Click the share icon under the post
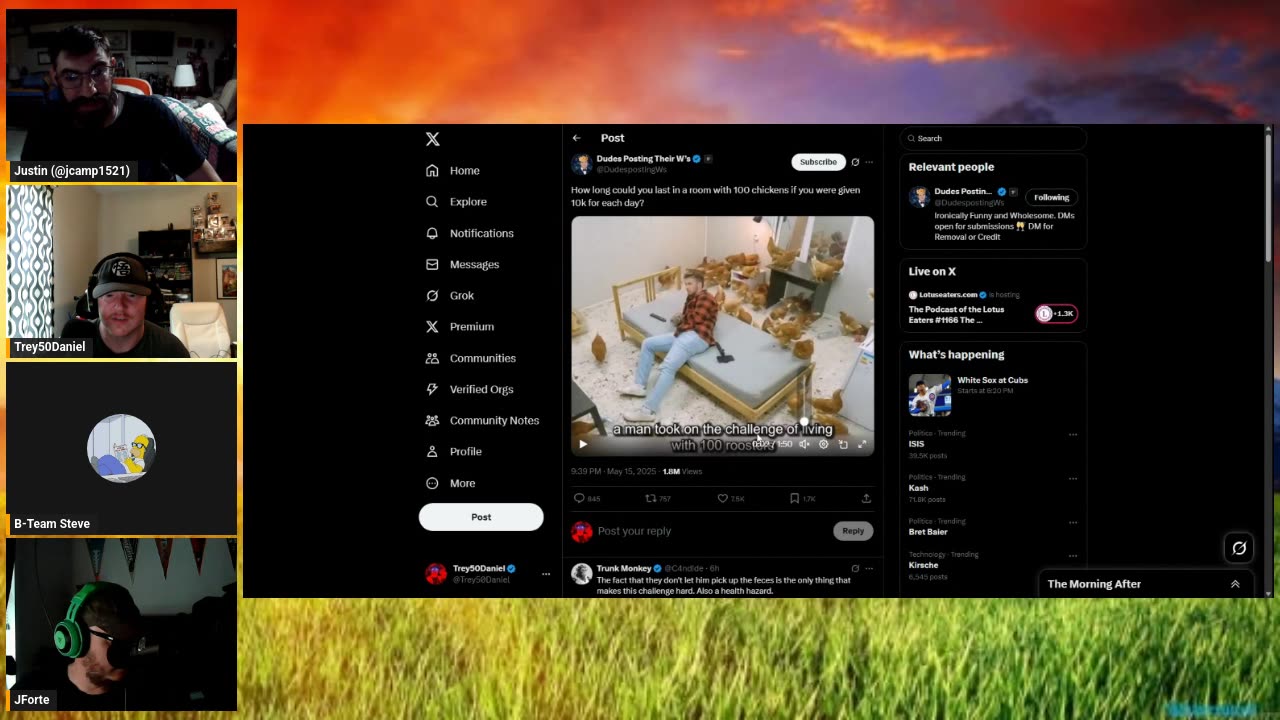1280x720 pixels. pyautogui.click(x=866, y=498)
